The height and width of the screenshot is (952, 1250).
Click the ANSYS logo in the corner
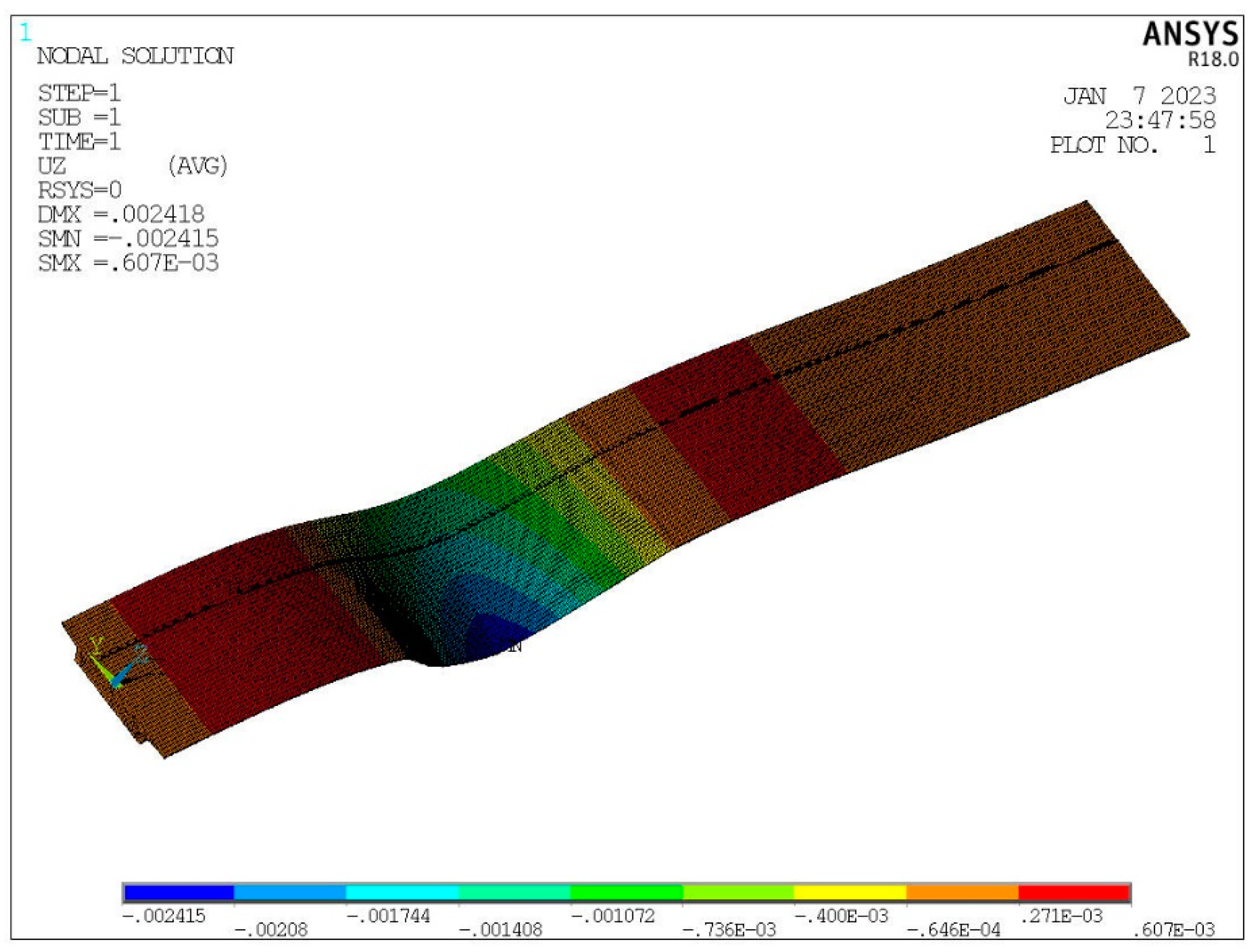pyautogui.click(x=1189, y=34)
